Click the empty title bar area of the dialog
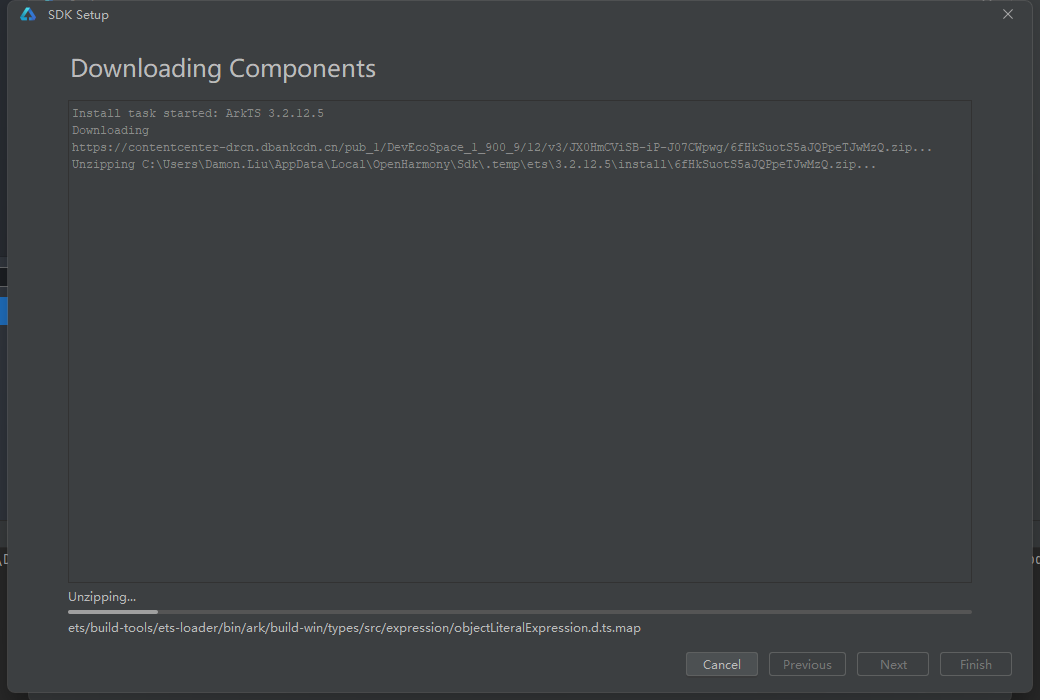The image size is (1040, 700). (550, 15)
